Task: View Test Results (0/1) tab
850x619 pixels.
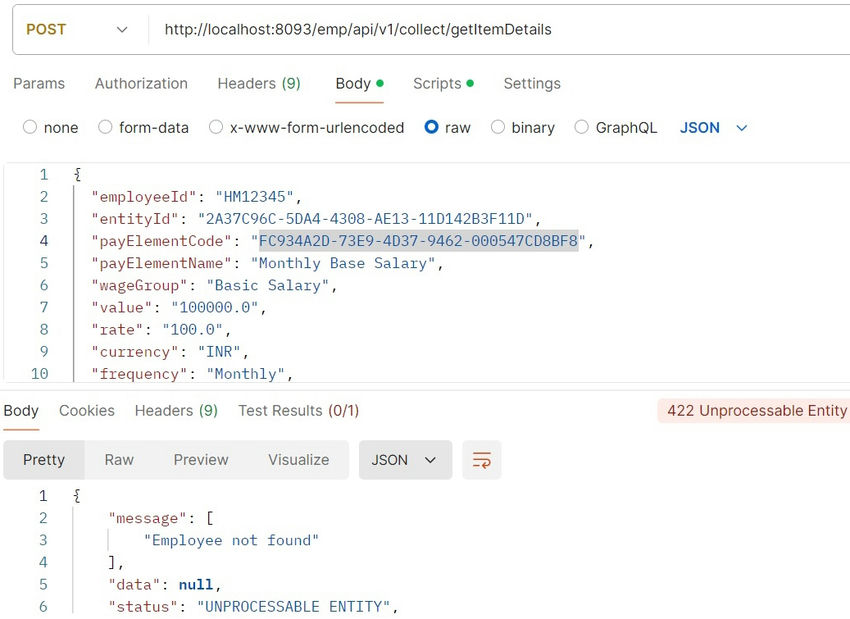Action: pos(298,411)
